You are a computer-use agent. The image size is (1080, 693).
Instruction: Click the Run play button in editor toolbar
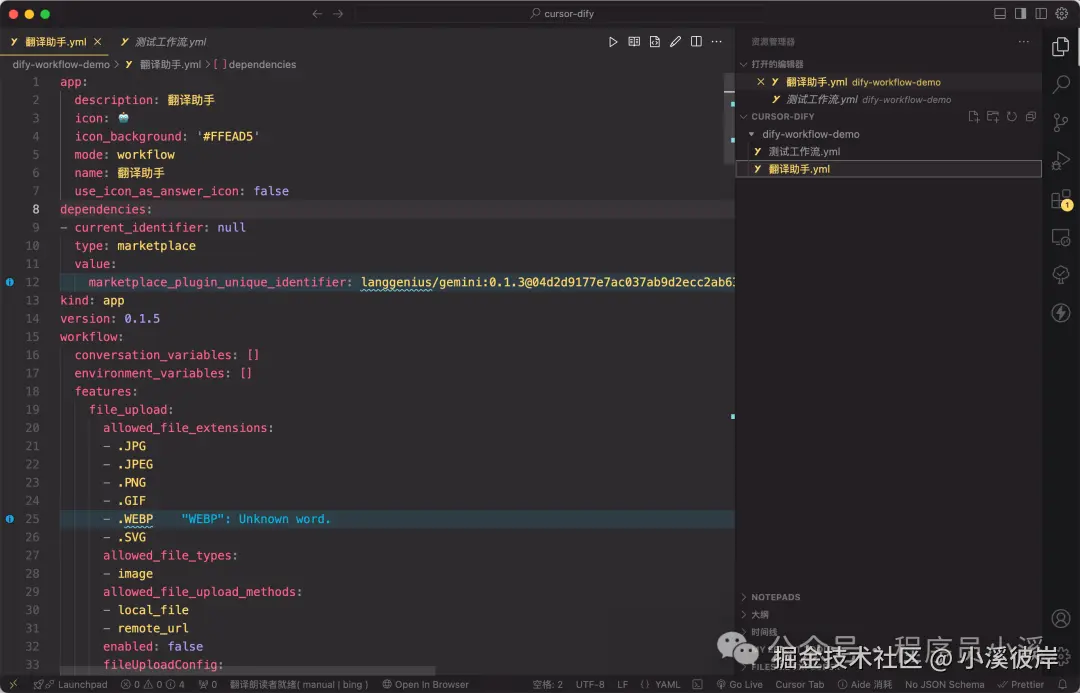click(x=613, y=42)
